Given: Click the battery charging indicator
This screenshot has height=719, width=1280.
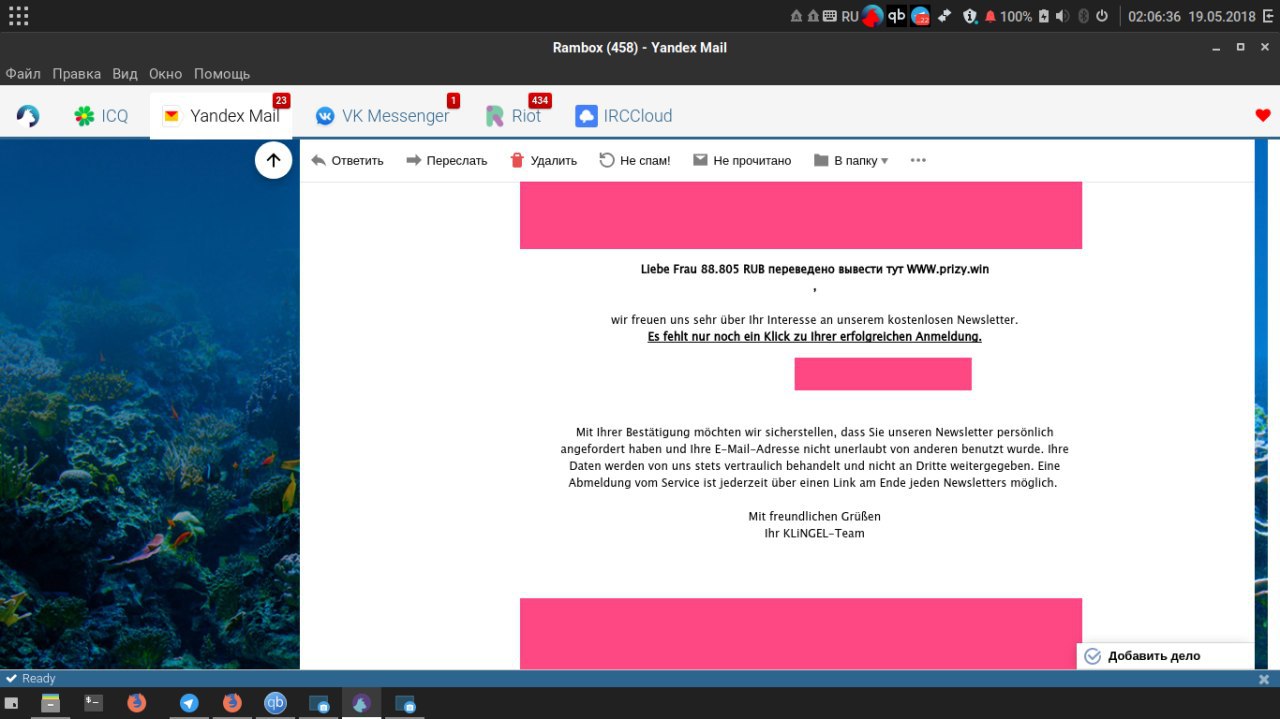Looking at the screenshot, I should pos(1044,16).
